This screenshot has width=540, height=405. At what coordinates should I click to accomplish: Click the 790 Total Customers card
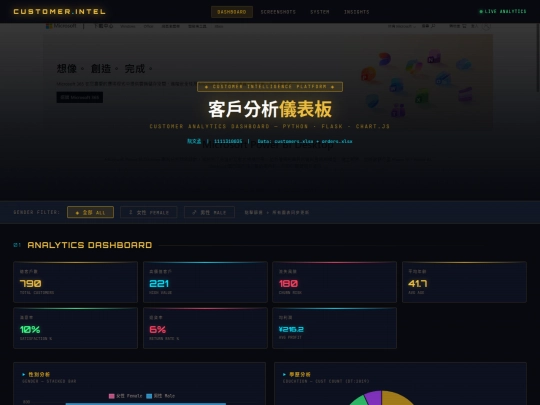coord(75,282)
